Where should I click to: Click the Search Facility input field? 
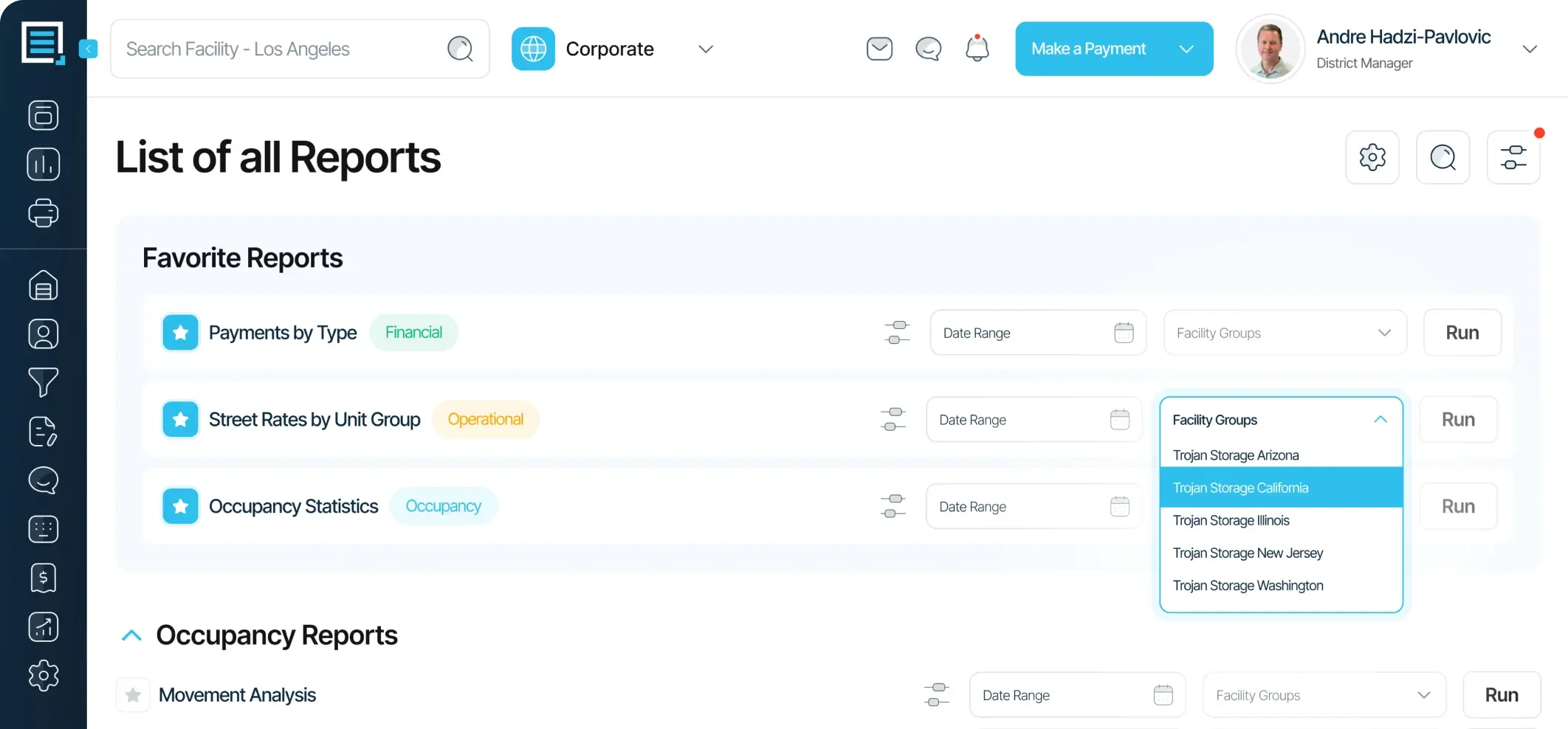300,49
